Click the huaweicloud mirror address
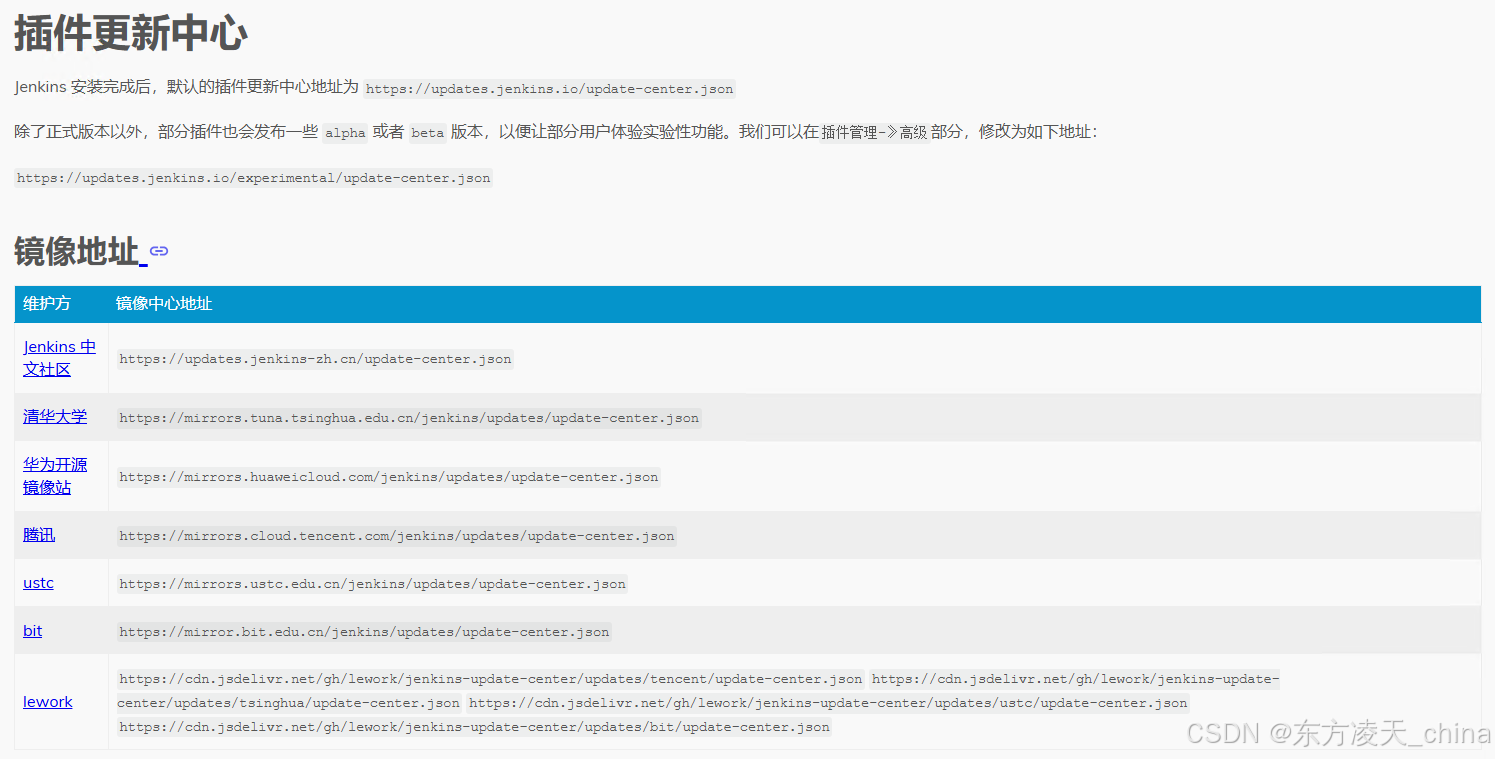1495x759 pixels. (x=389, y=476)
